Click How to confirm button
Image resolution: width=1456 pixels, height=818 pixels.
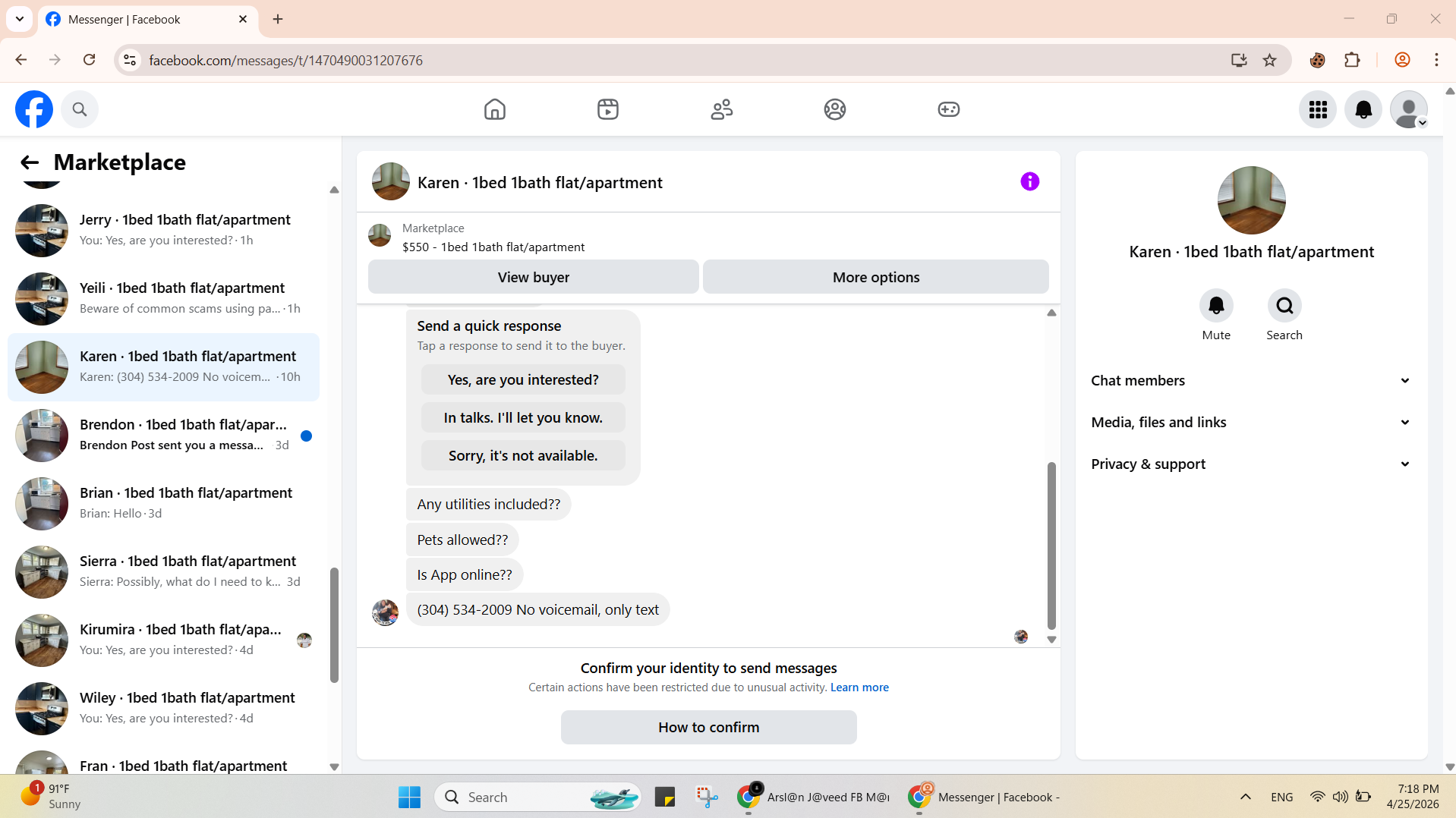click(x=708, y=727)
